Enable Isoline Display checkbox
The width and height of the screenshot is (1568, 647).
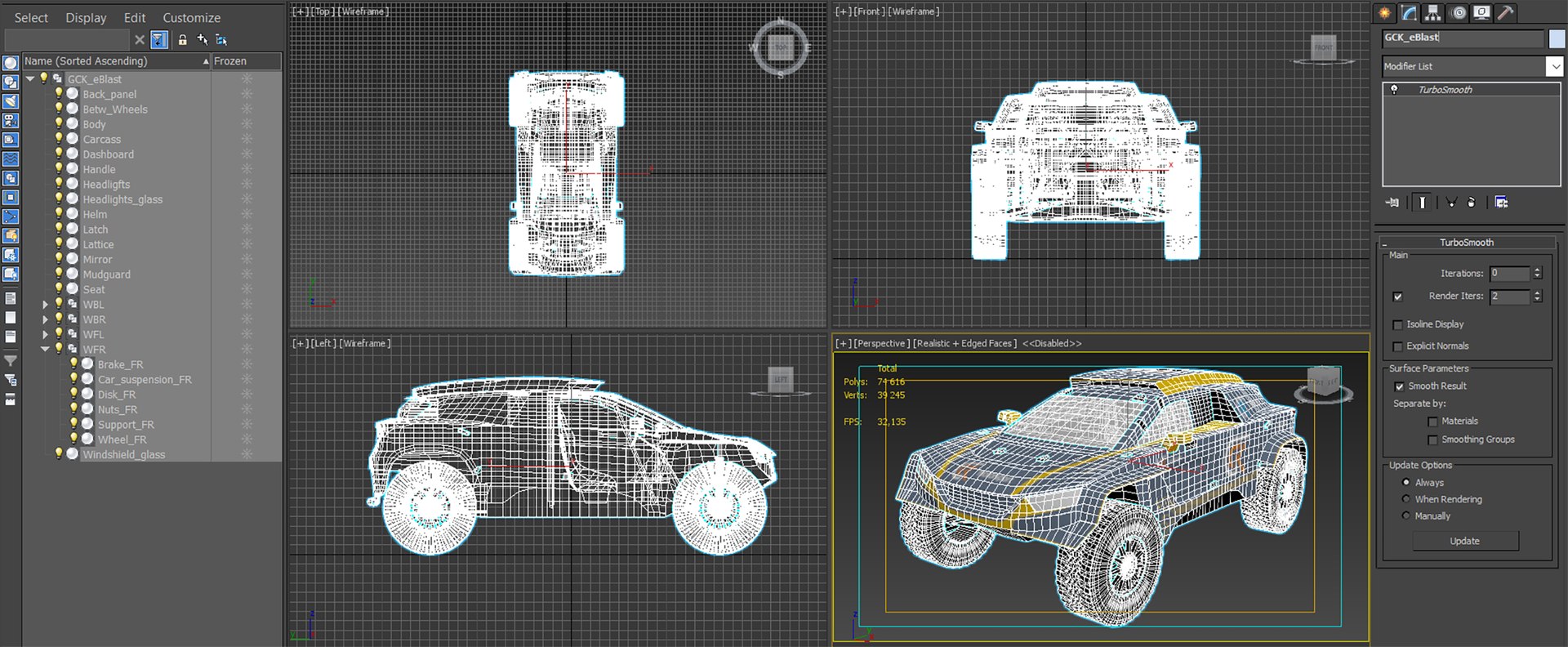pos(1397,324)
